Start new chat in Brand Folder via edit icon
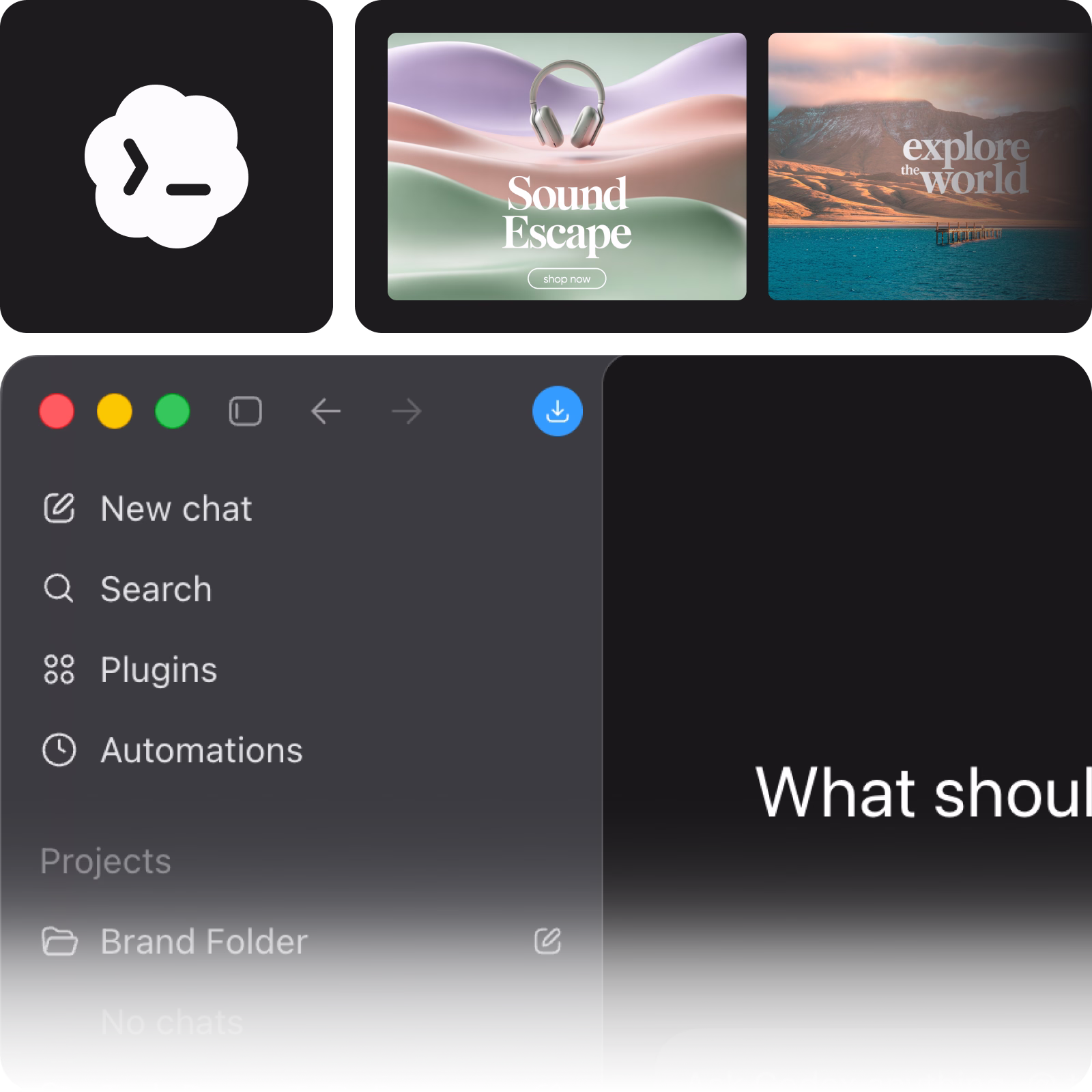The height and width of the screenshot is (1092, 1092). point(547,941)
